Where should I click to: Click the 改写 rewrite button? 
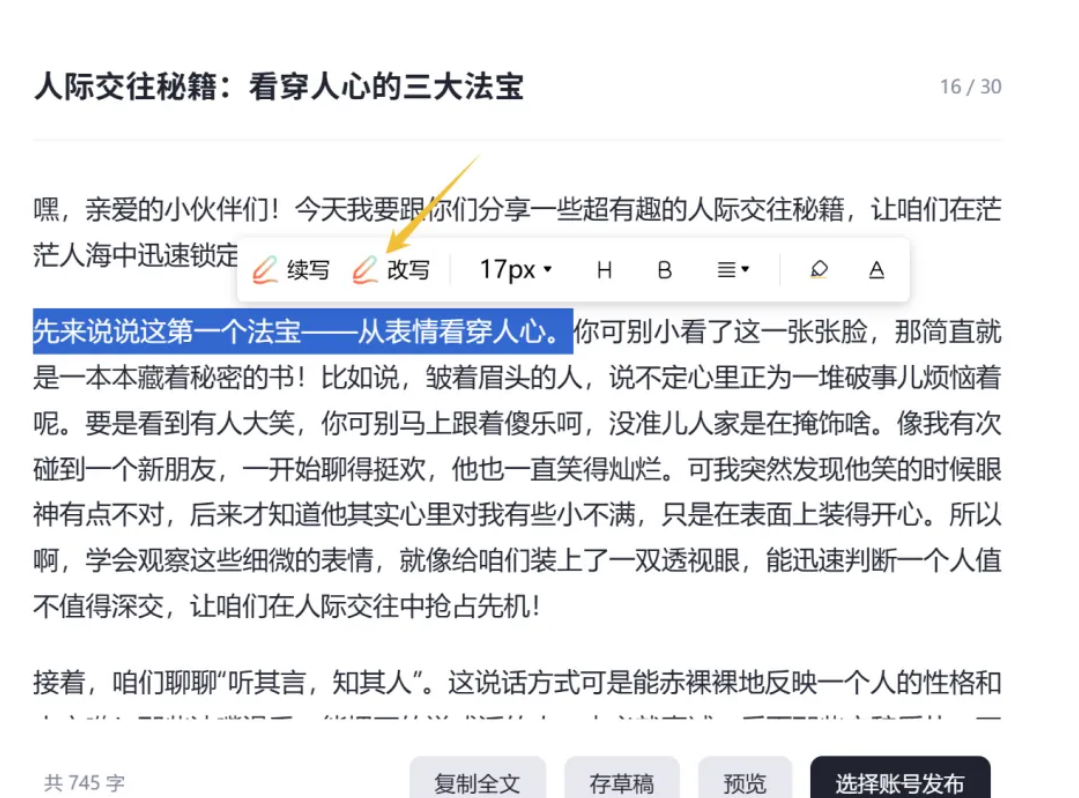point(391,270)
